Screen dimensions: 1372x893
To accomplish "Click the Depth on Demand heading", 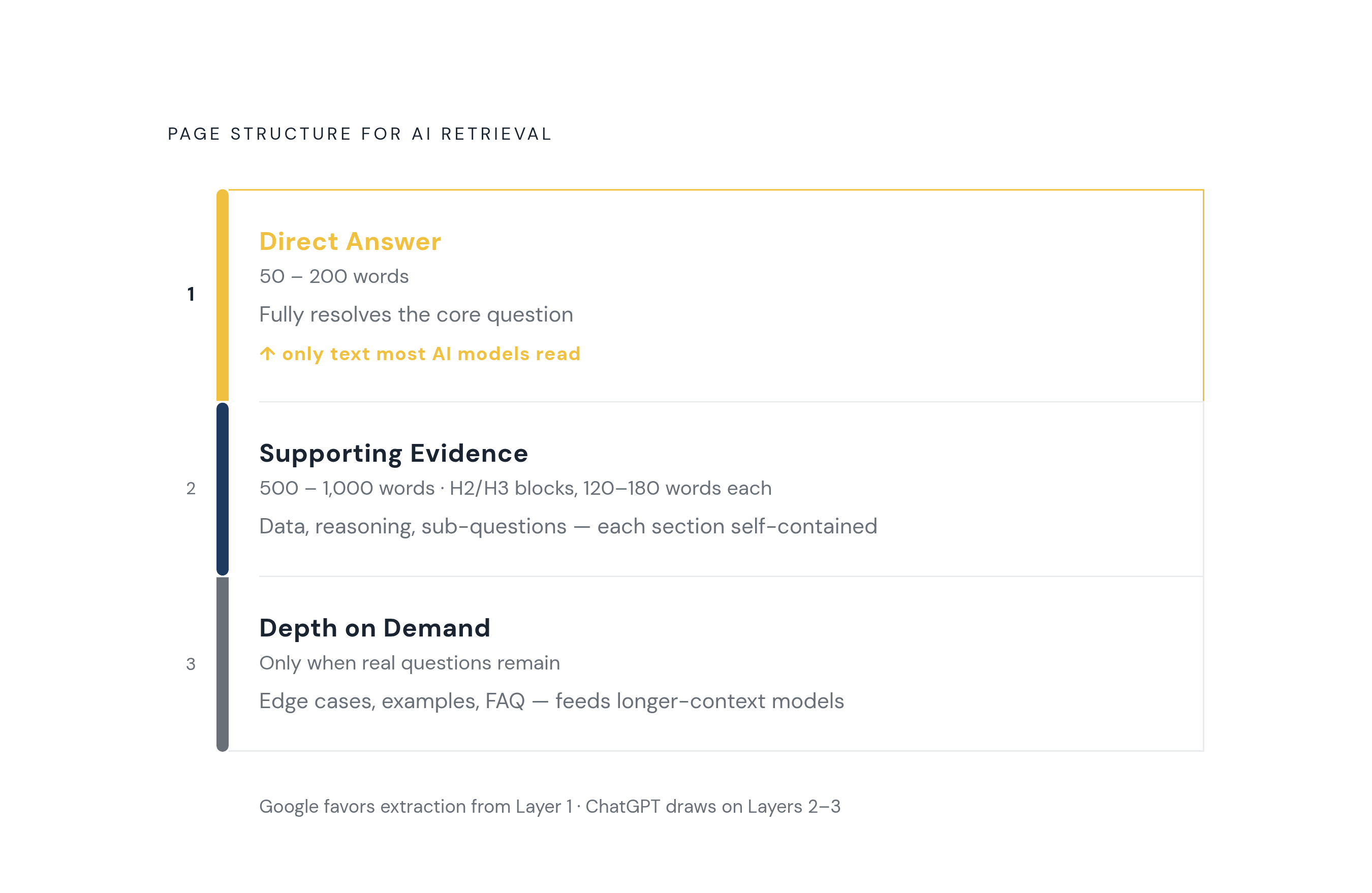I will [x=375, y=628].
